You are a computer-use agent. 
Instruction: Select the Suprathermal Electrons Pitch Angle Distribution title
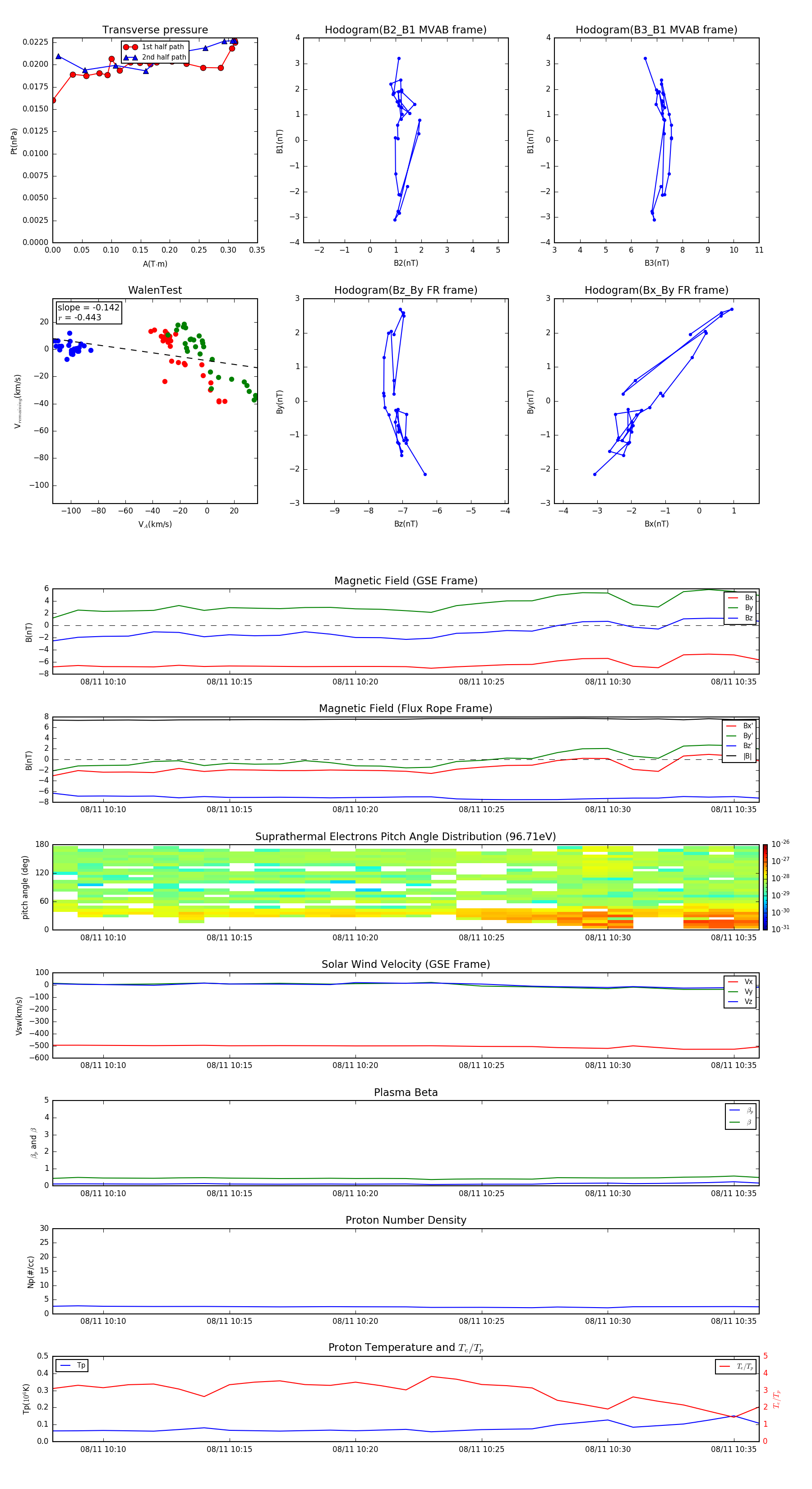pyautogui.click(x=406, y=837)
